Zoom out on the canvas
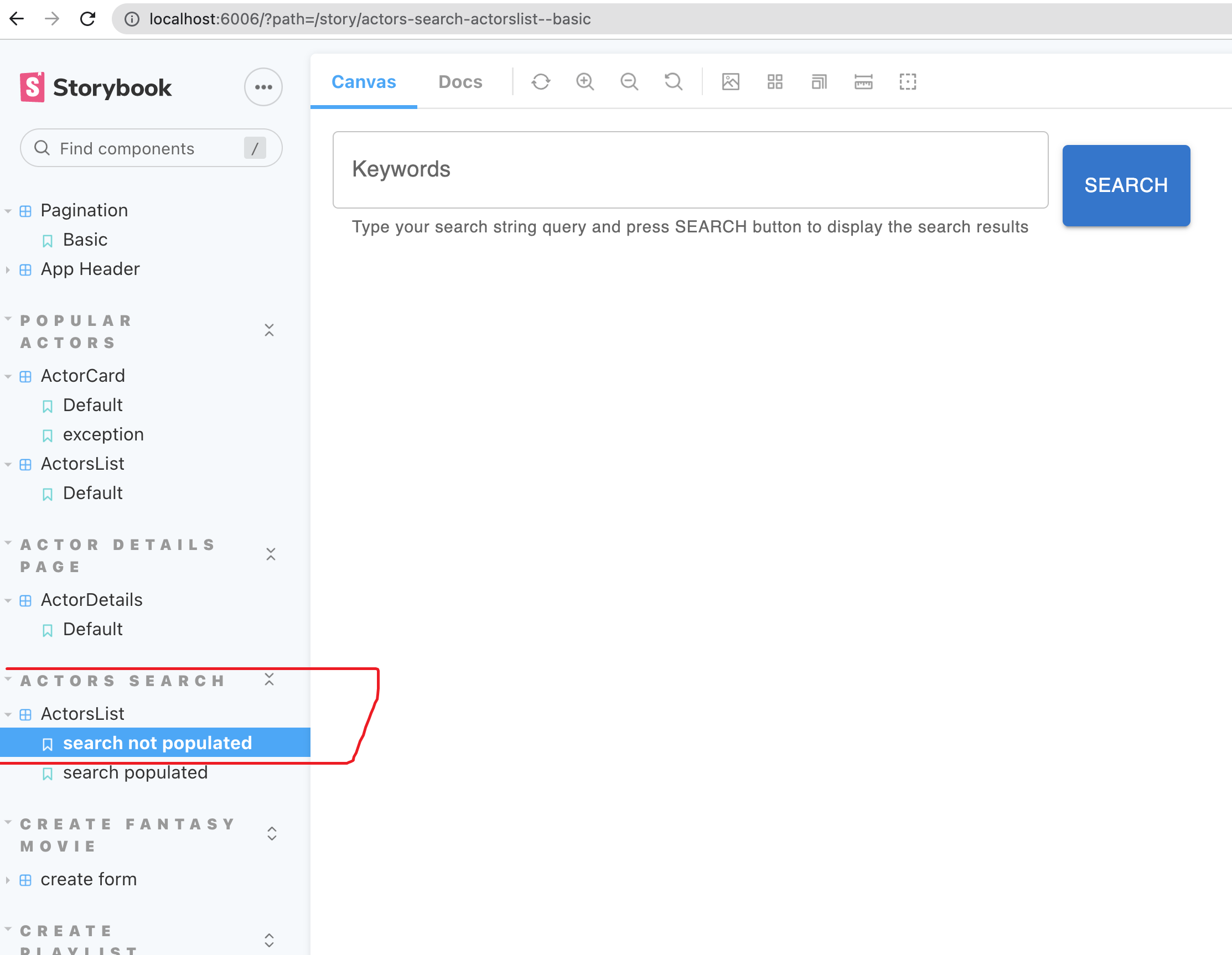This screenshot has width=1232, height=955. click(x=629, y=82)
